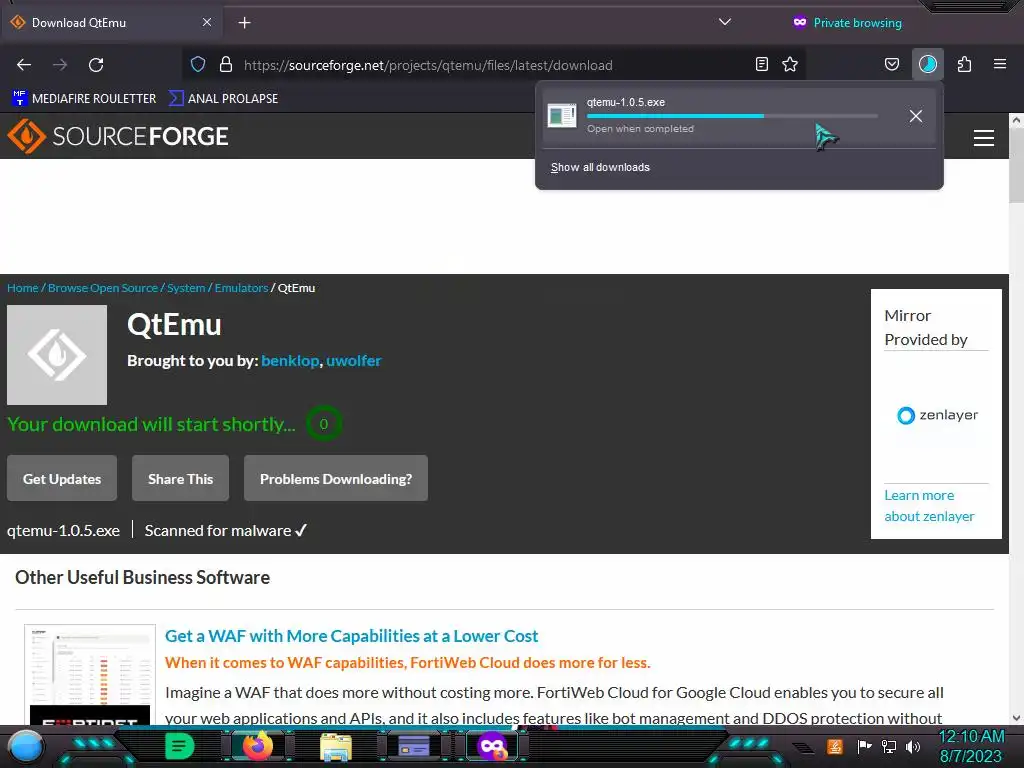Viewport: 1024px width, 768px height.
Task: Open the green notes app on taskbar
Action: (180, 746)
